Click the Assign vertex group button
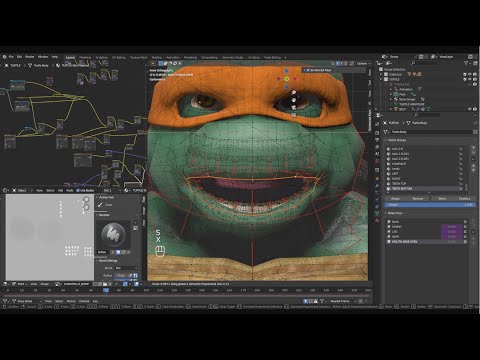 click(396, 198)
